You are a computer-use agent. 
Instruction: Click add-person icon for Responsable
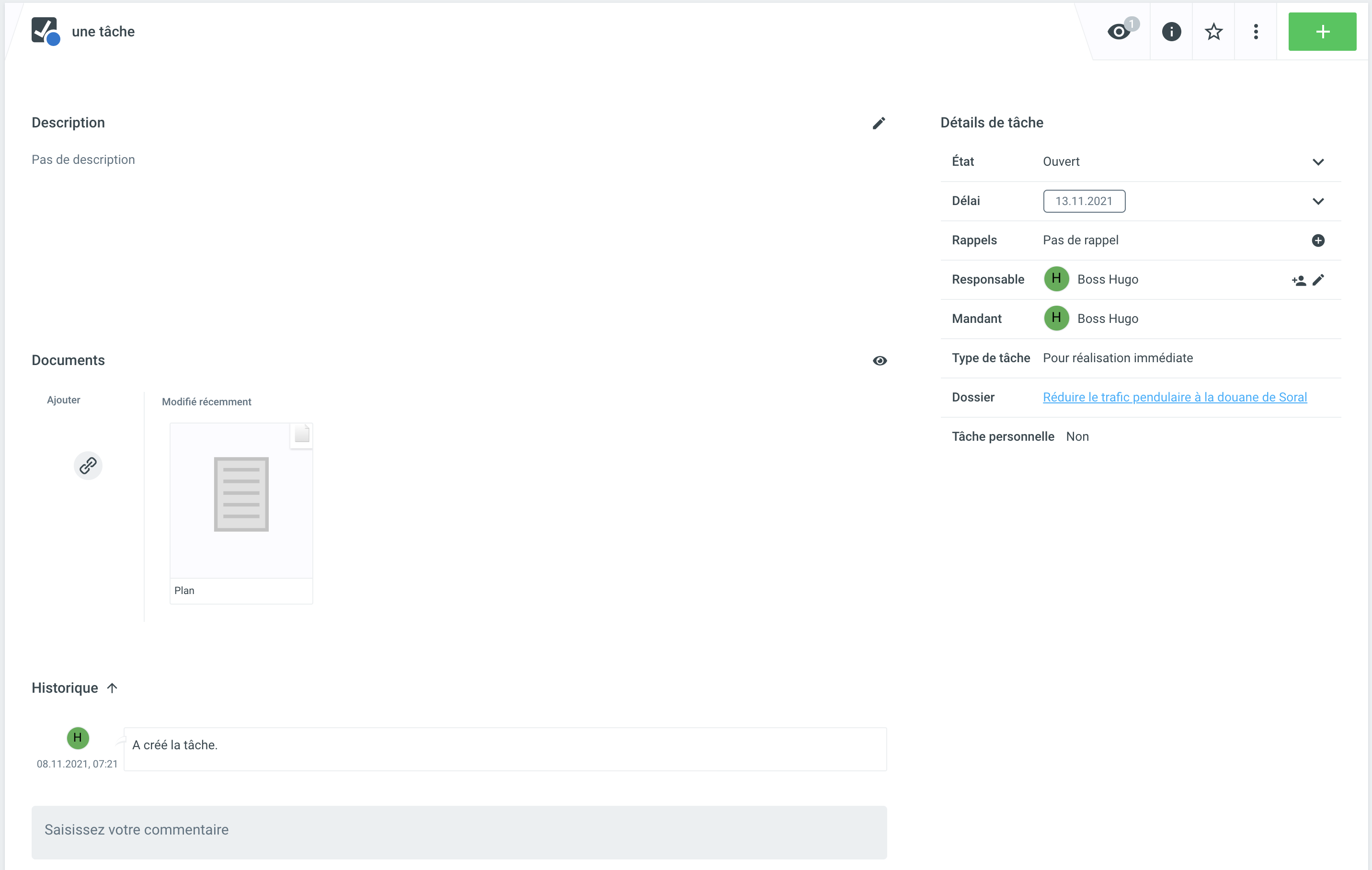(1299, 280)
